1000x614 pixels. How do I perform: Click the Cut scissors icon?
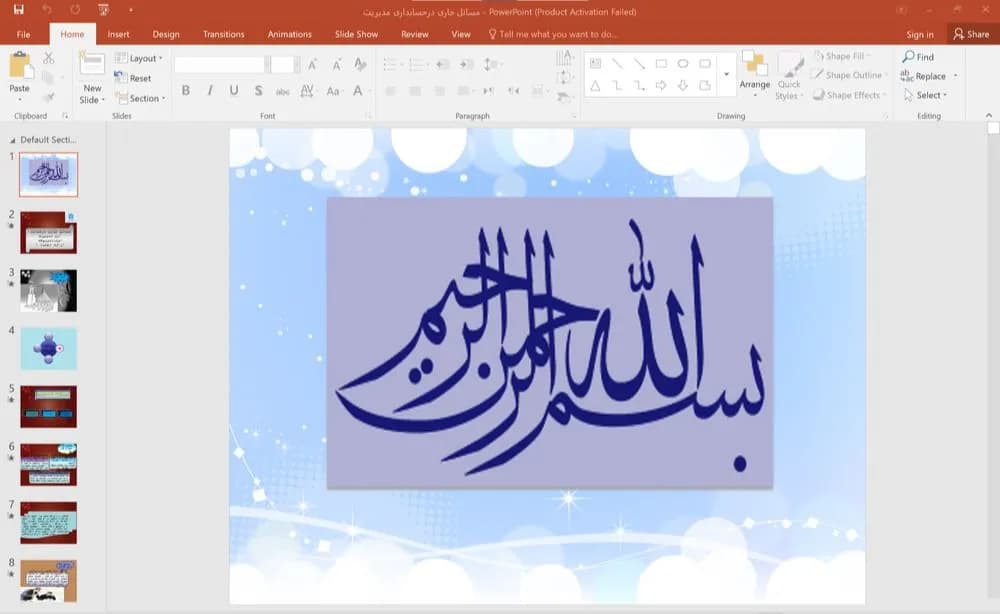click(x=48, y=58)
